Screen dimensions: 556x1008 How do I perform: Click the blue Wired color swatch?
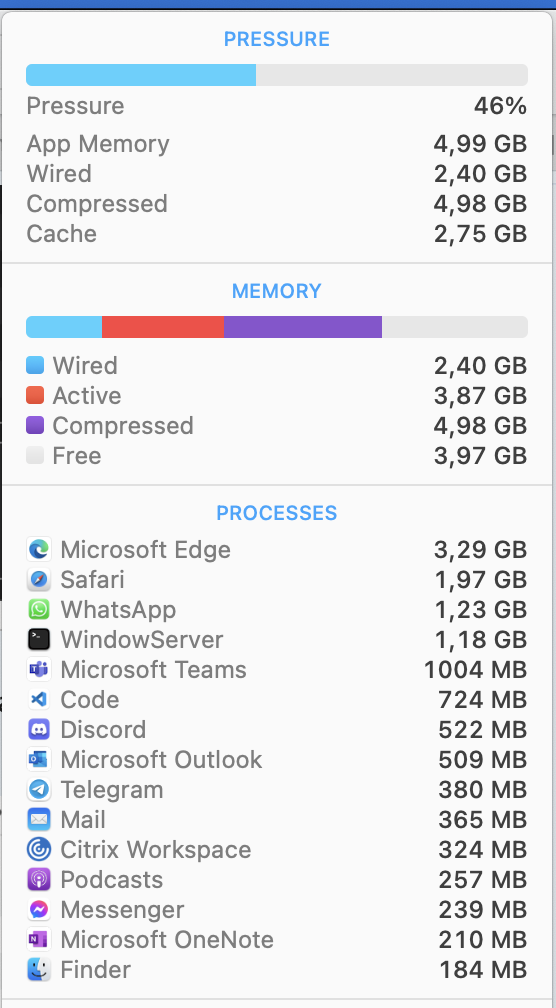click(x=35, y=365)
